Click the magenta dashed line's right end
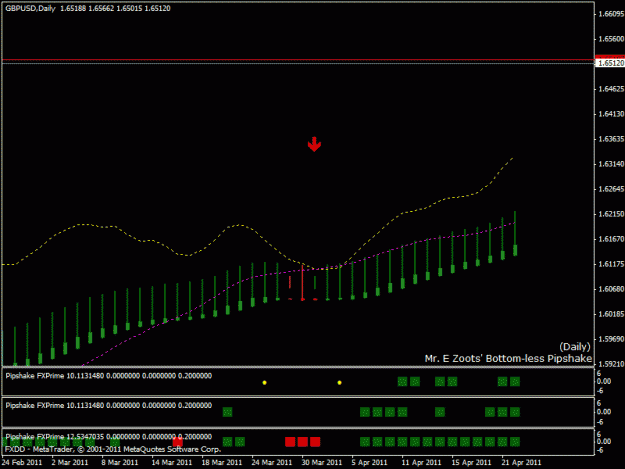This screenshot has height=469, width=625. 513,224
